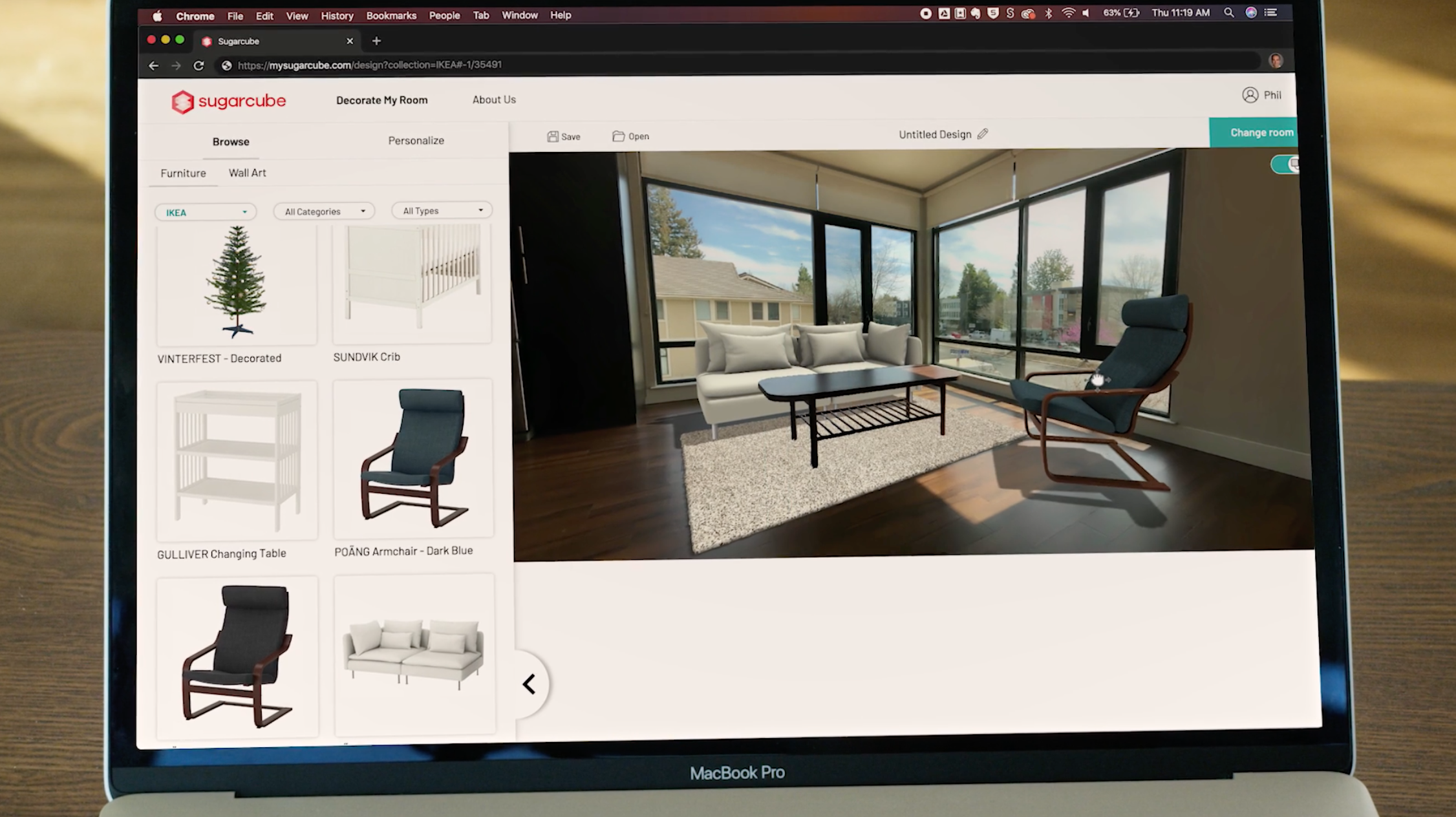The height and width of the screenshot is (817, 1456).
Task: Flip the teal toggle switch in room view
Action: point(1285,164)
